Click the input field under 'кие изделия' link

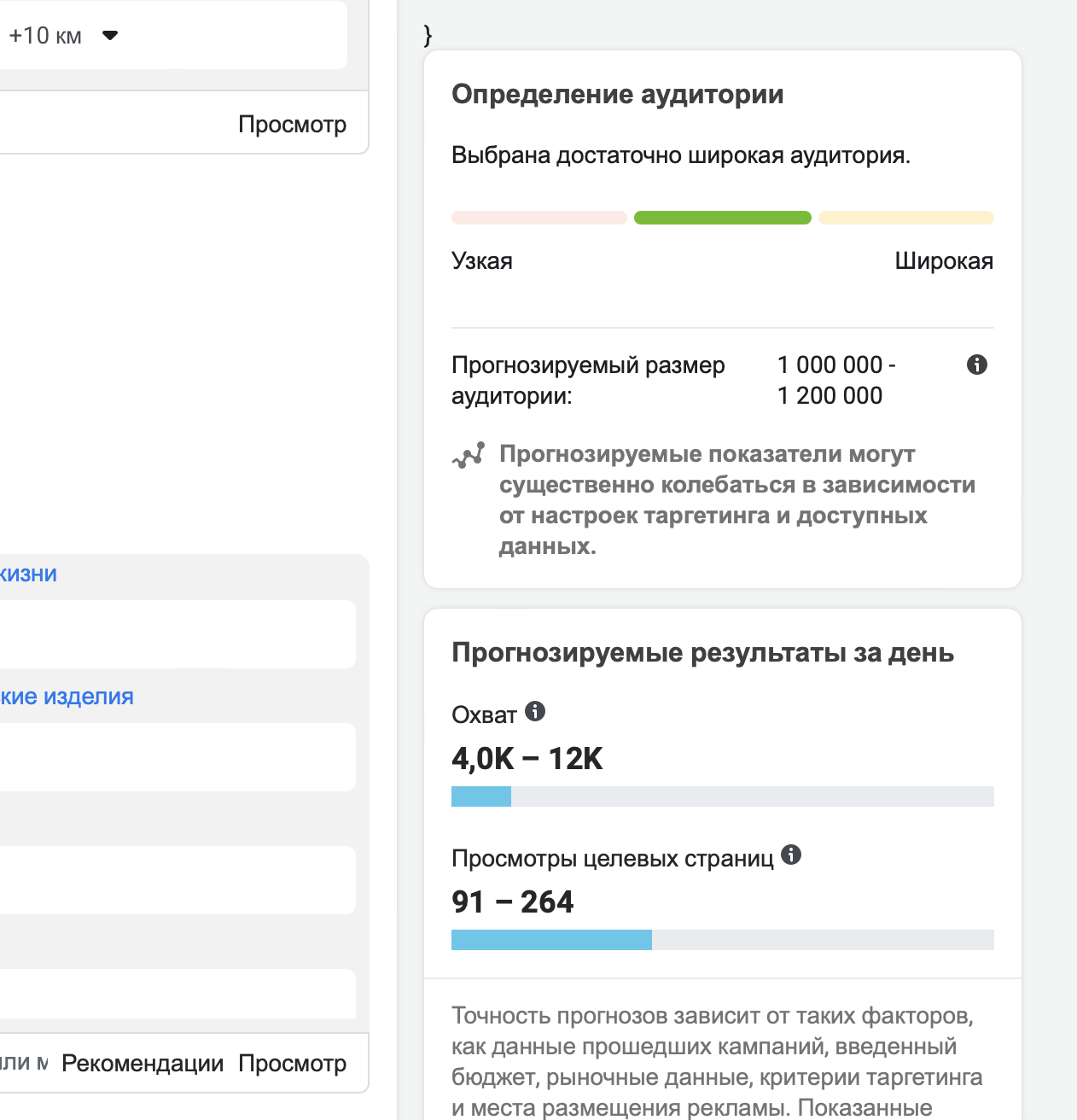178,757
